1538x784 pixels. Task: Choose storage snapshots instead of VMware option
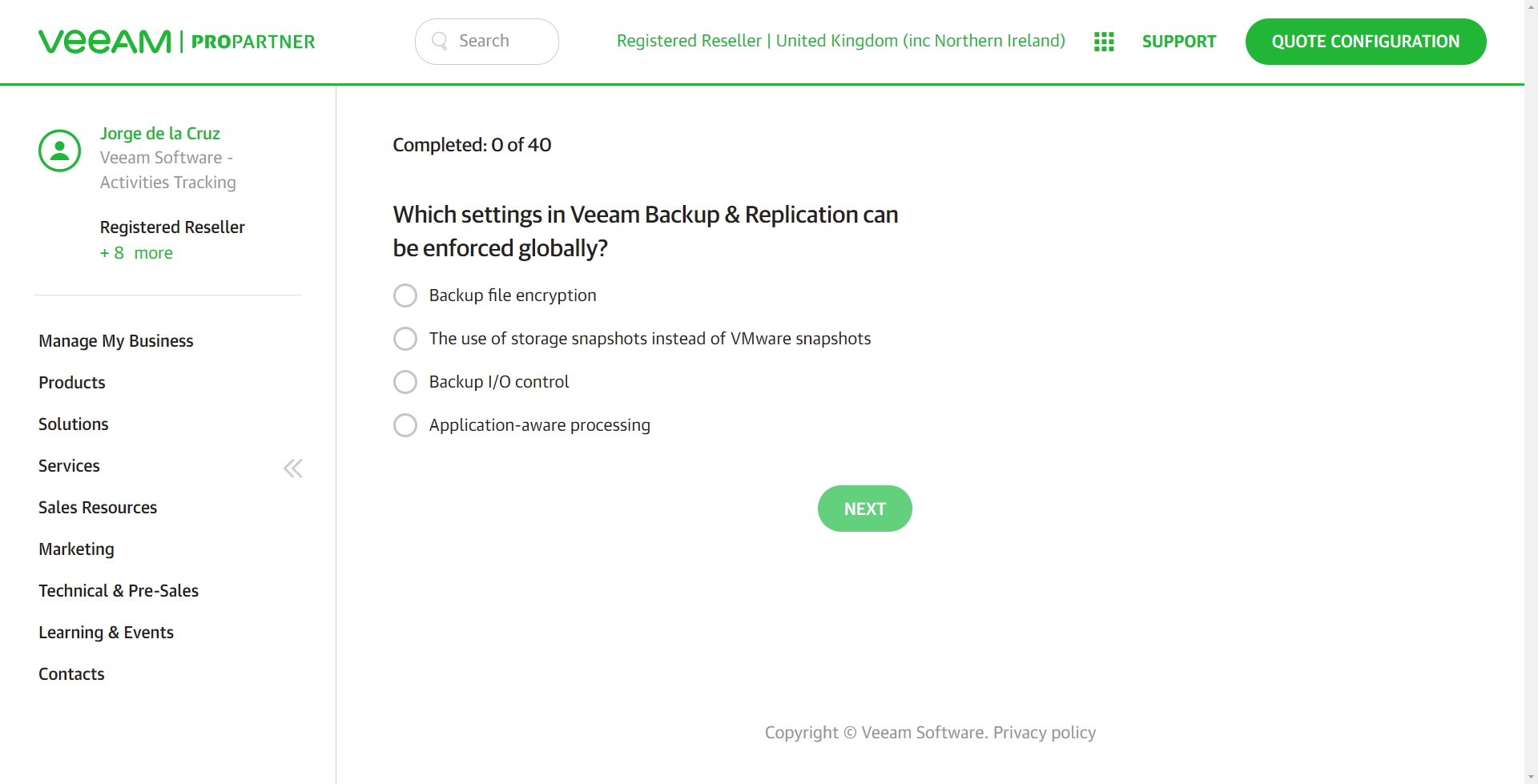pyautogui.click(x=405, y=339)
